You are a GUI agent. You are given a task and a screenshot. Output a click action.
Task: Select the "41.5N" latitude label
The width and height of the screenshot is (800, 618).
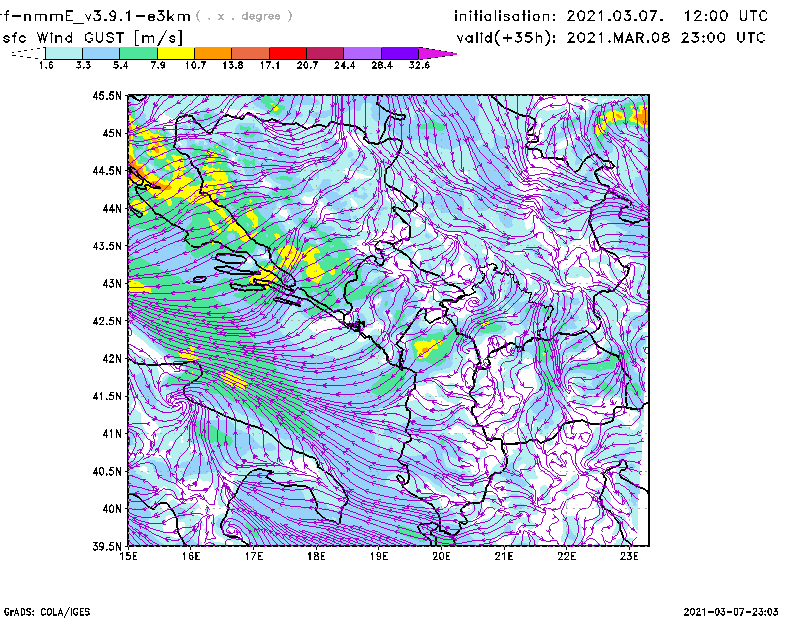[x=107, y=396]
